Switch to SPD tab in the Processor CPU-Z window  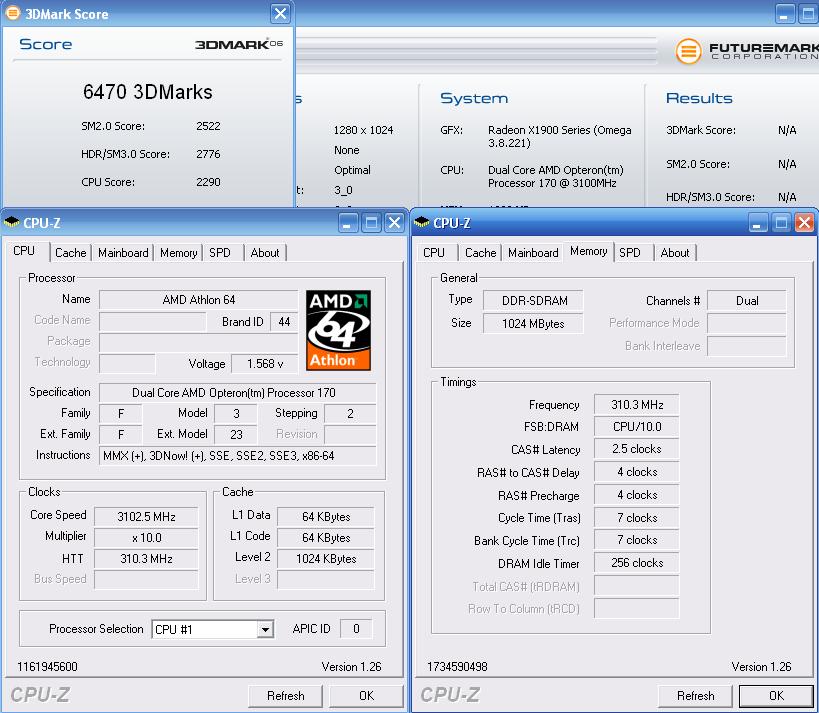(220, 253)
